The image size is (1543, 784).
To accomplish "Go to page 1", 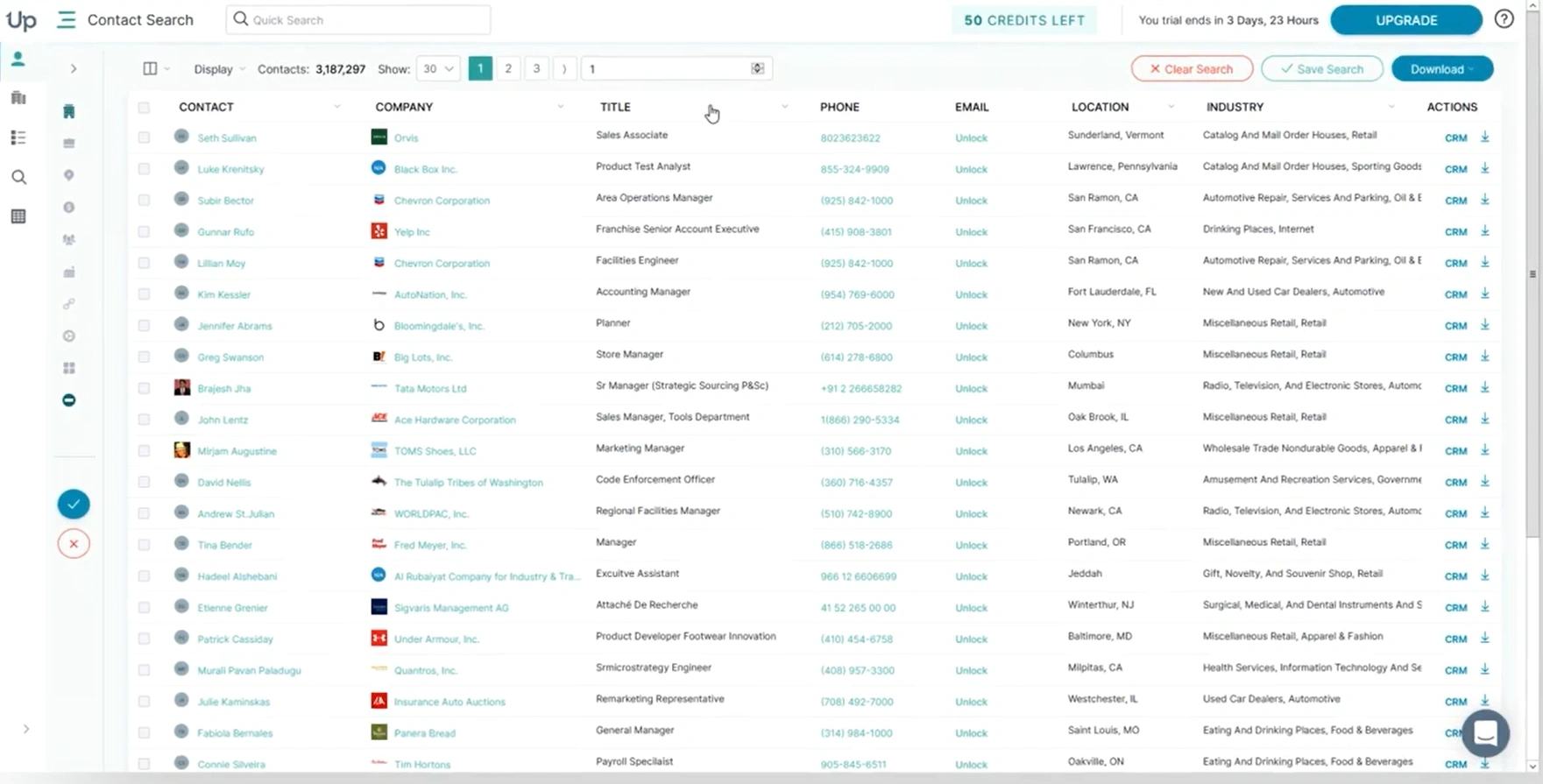I will click(x=480, y=68).
